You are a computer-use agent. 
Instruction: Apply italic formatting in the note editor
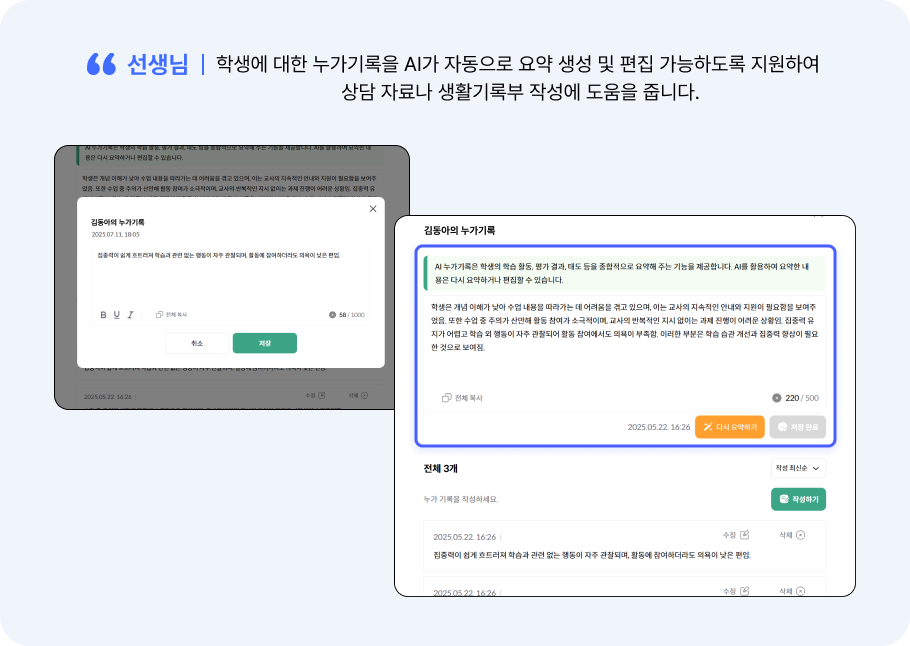pyautogui.click(x=130, y=314)
